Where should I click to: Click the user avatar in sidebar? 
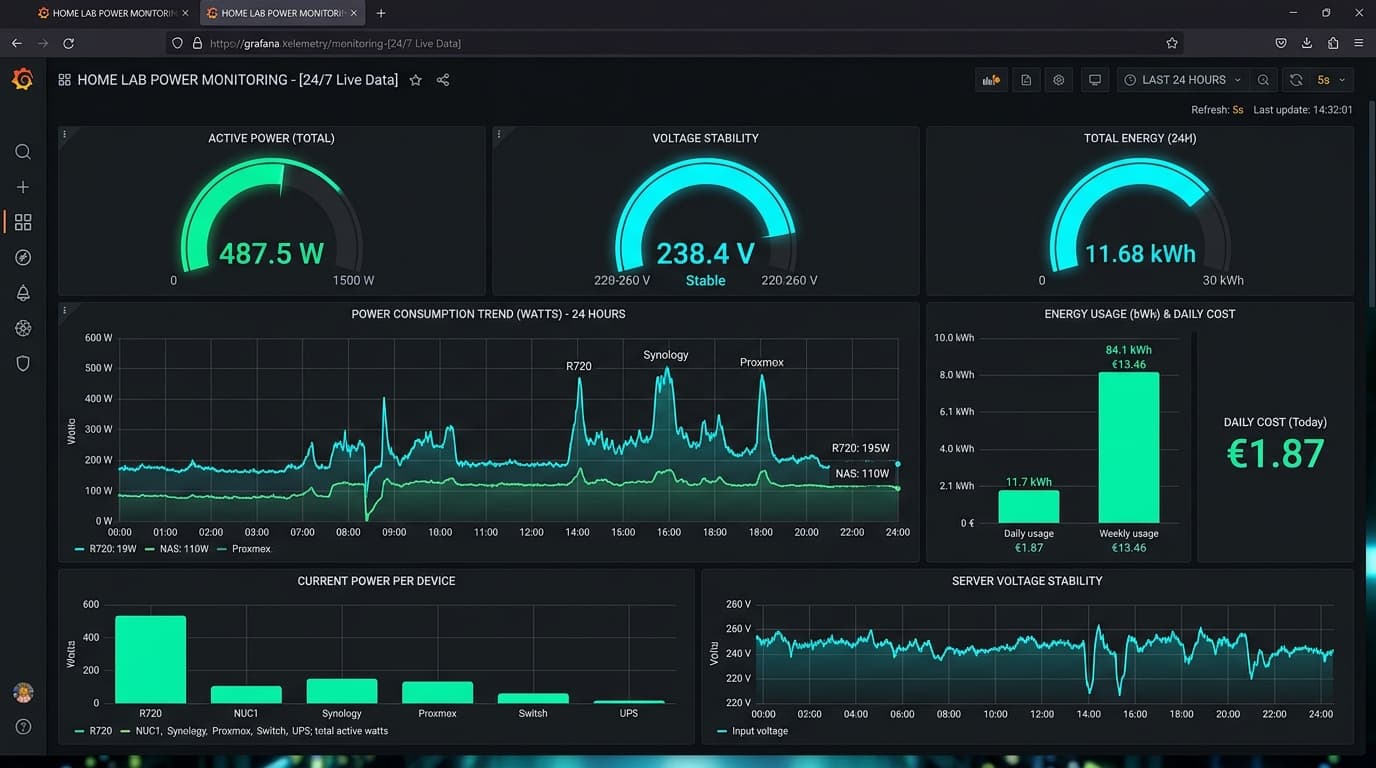(23, 692)
